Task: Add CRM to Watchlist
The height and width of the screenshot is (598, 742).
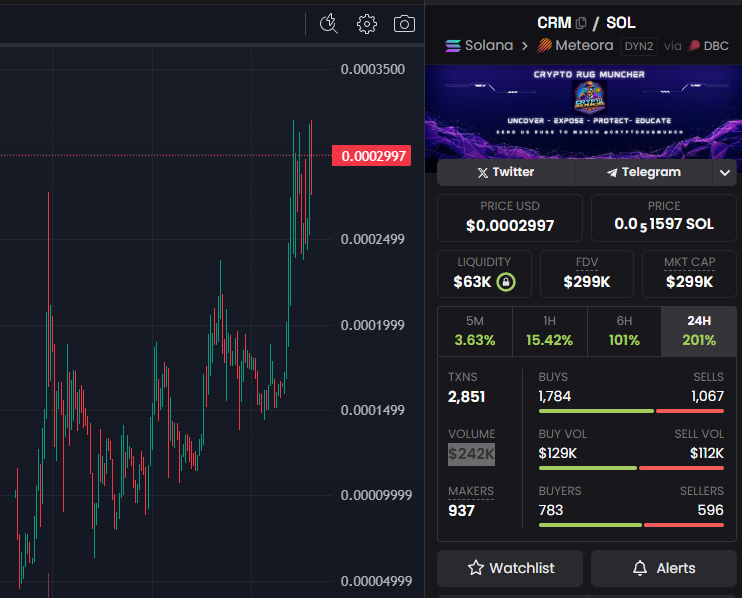Action: 510,568
